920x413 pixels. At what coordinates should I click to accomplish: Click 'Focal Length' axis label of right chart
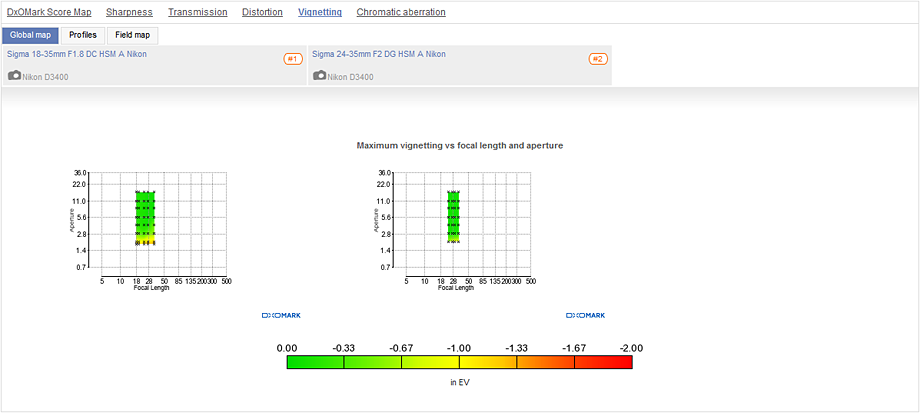tap(455, 288)
